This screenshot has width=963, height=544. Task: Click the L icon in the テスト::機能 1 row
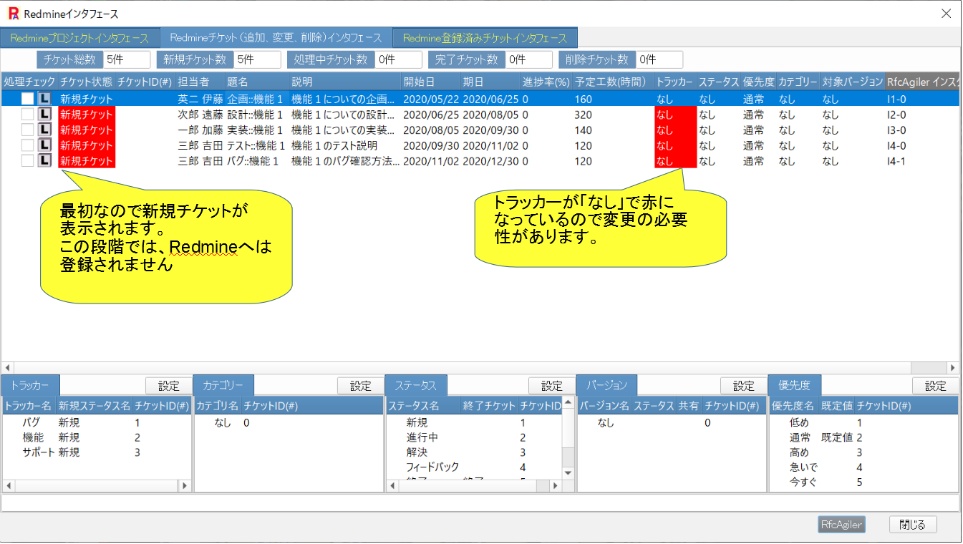pyautogui.click(x=44, y=145)
